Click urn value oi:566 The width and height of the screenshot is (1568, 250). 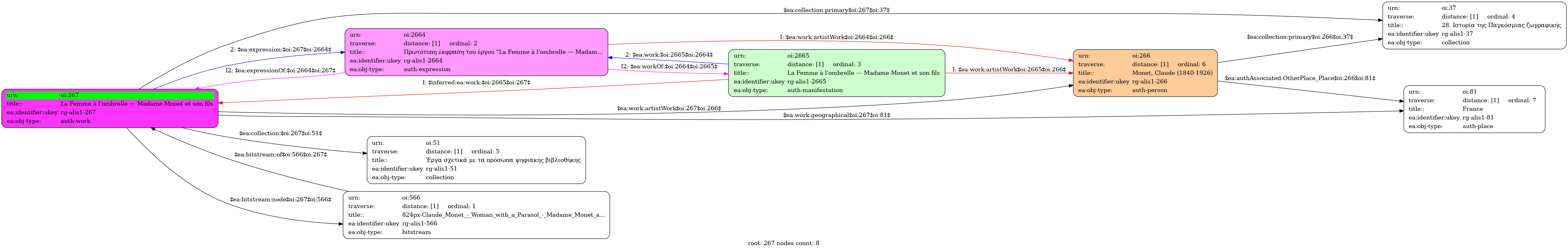(411, 198)
